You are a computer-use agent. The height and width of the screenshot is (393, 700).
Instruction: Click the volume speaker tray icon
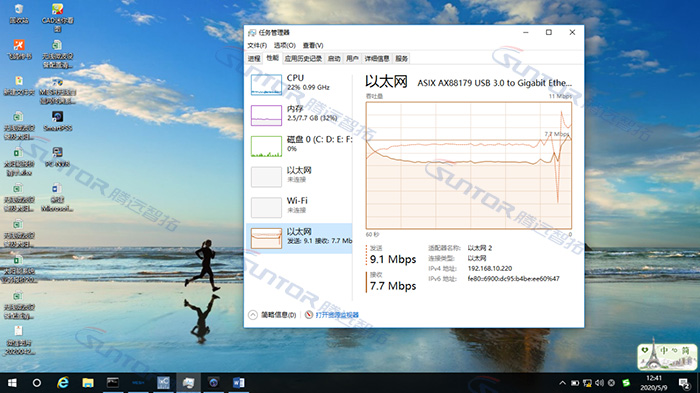(599, 383)
